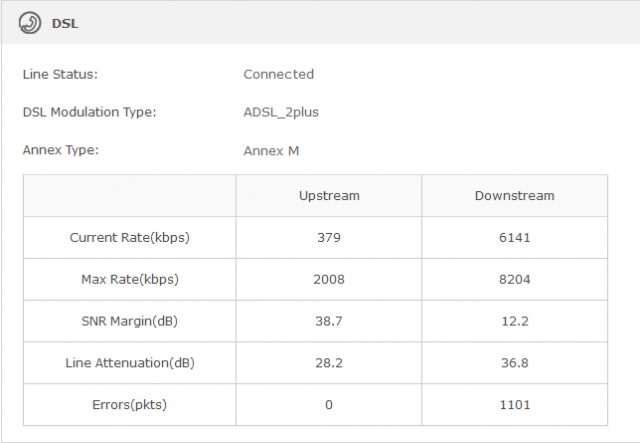
Task: Click the DSL phone icon in header
Action: (x=30, y=23)
